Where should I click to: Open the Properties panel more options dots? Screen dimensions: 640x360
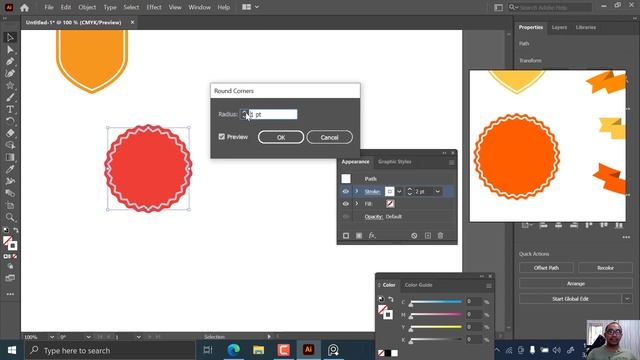[626, 237]
